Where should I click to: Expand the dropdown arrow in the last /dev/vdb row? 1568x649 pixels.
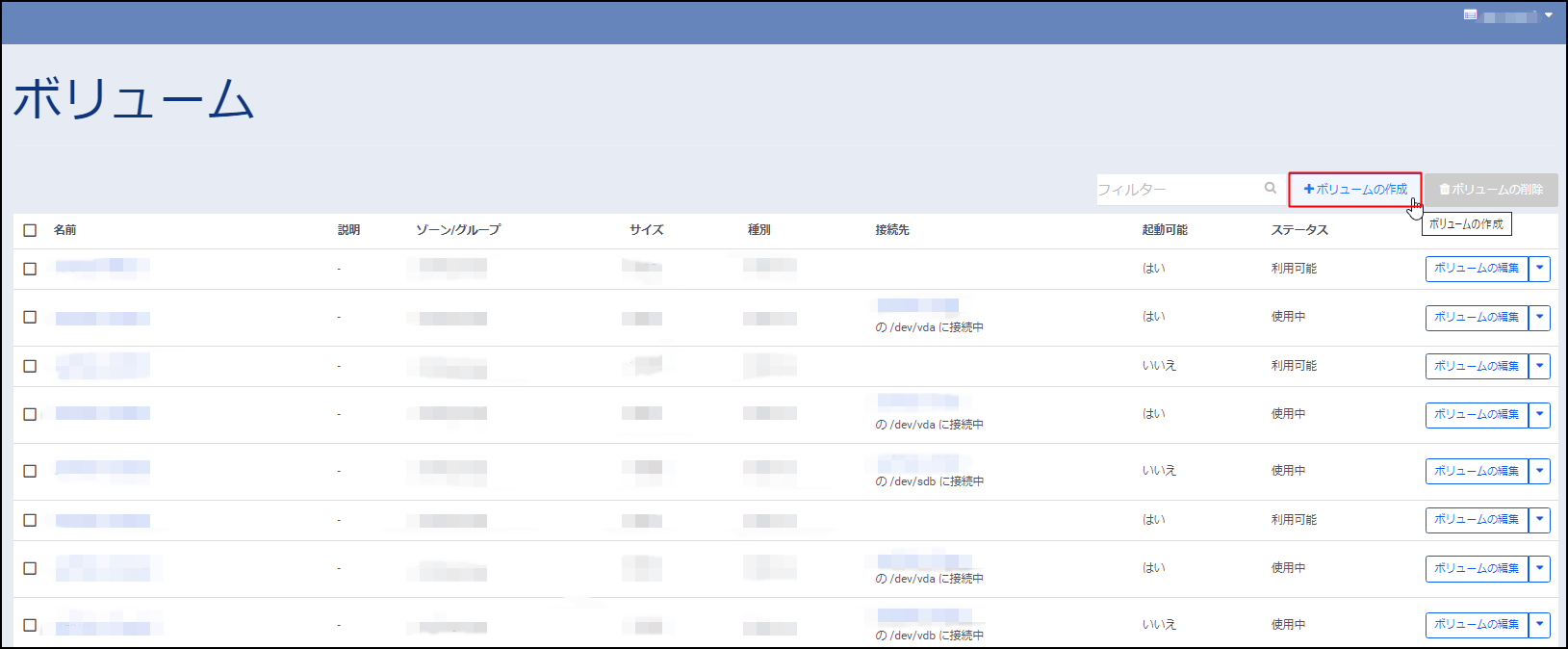pyautogui.click(x=1540, y=625)
